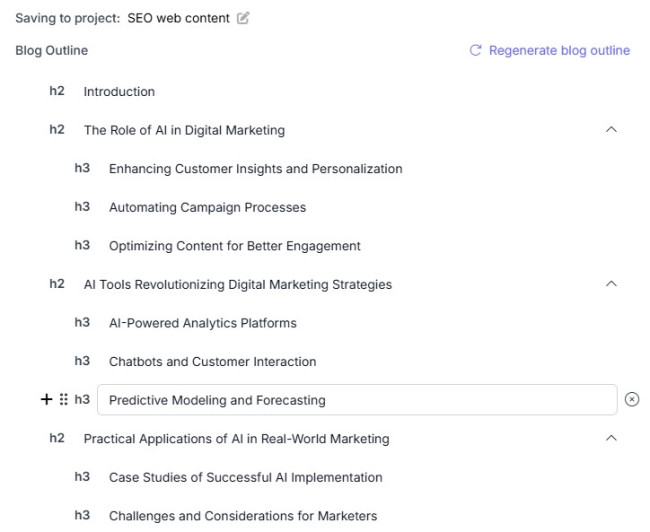The width and height of the screenshot is (650, 532).
Task: Select Automating Campaign Processes heading
Action: 207,208
